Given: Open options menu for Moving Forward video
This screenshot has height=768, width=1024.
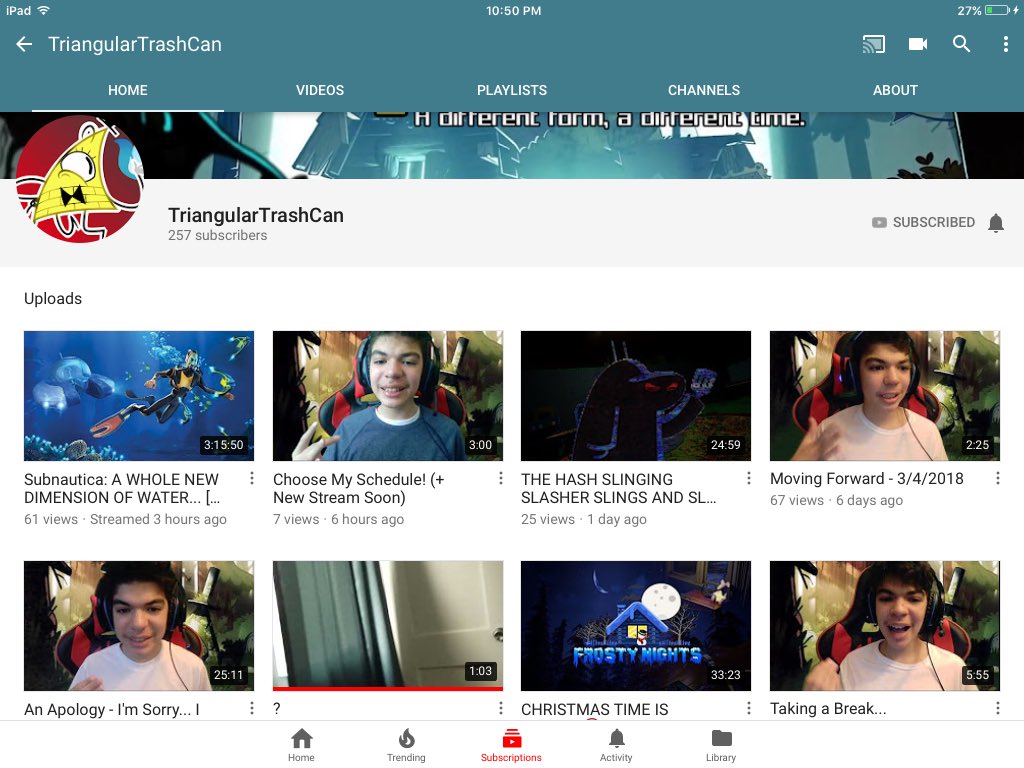Looking at the screenshot, I should tap(997, 479).
